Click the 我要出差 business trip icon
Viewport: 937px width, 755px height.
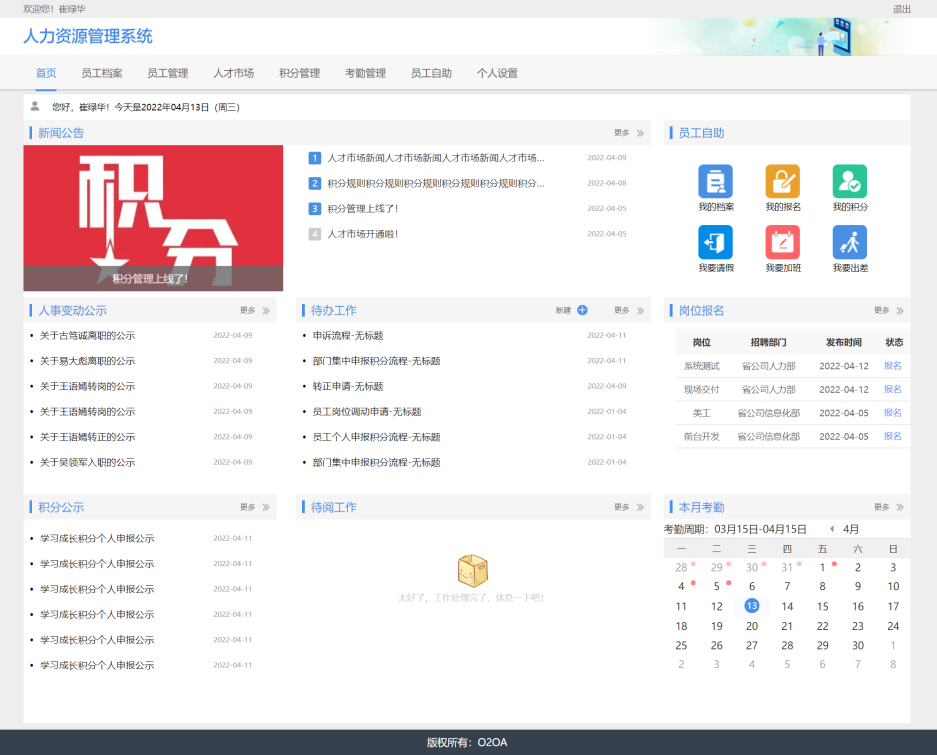tap(849, 243)
